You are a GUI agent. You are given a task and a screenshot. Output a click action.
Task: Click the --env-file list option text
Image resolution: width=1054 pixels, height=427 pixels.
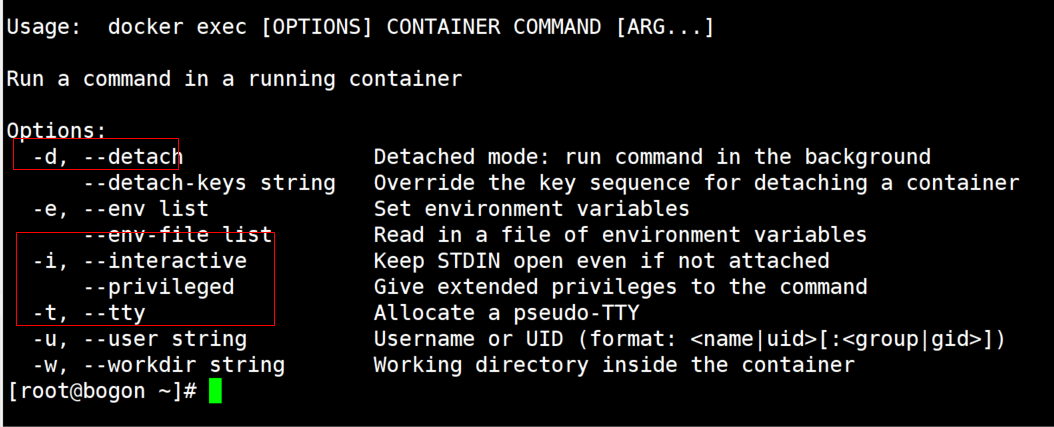(177, 235)
